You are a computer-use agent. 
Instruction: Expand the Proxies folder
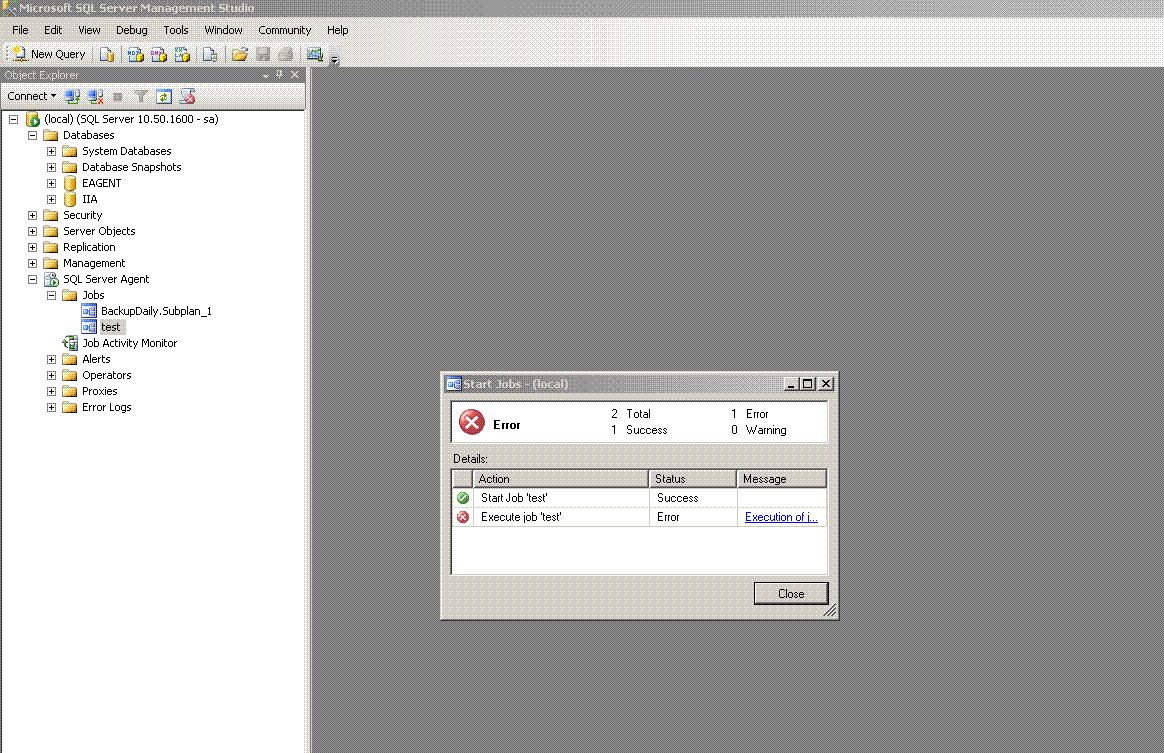(x=52, y=391)
